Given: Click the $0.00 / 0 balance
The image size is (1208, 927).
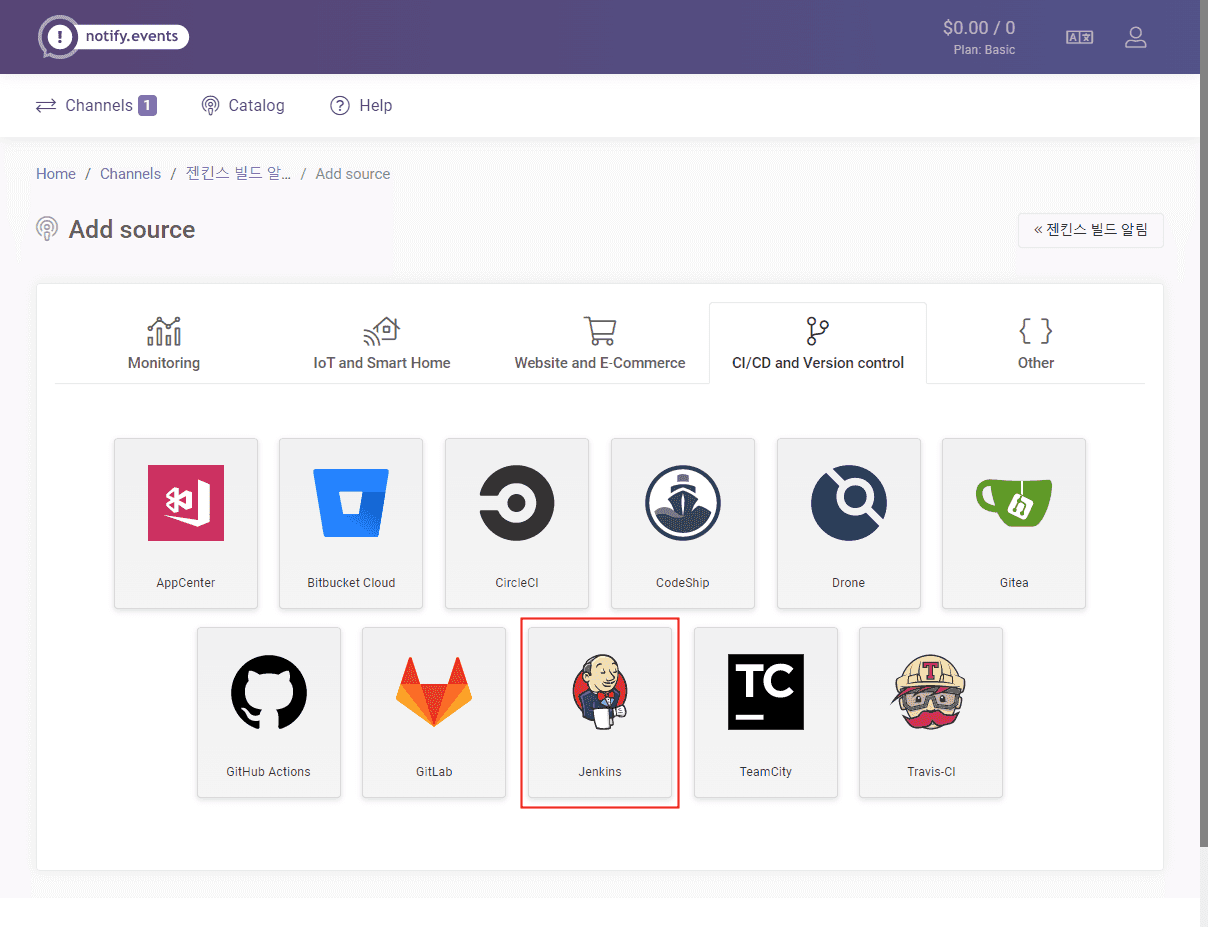Looking at the screenshot, I should 979,28.
